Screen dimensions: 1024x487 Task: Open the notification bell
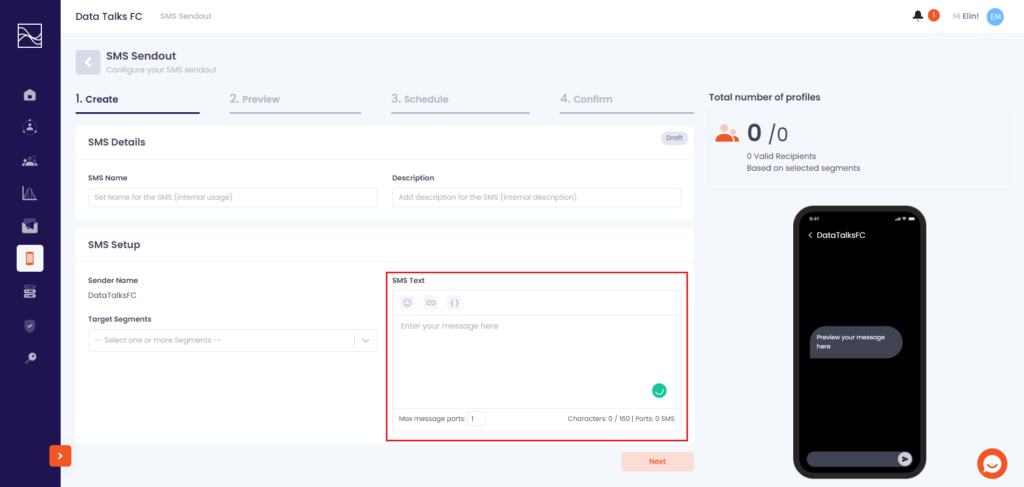coord(918,16)
